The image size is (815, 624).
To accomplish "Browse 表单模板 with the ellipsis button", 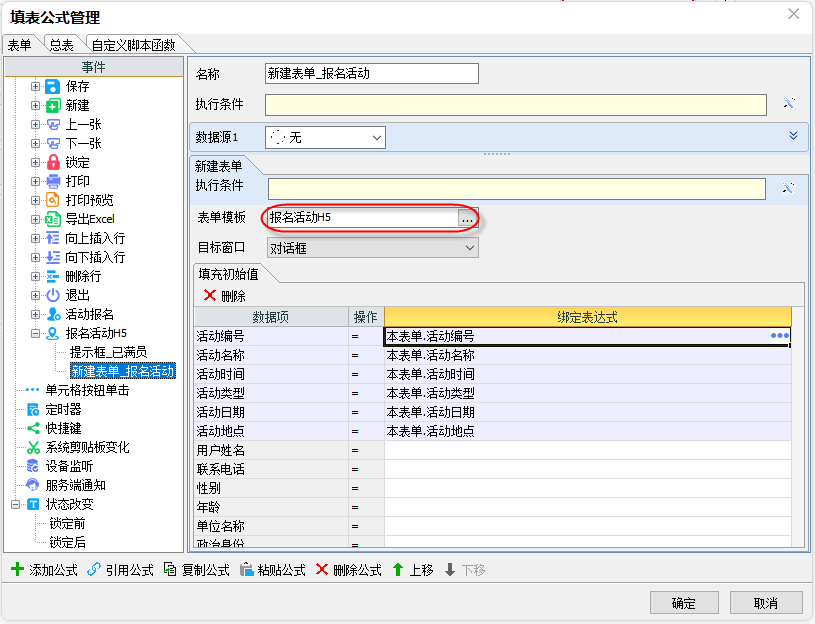I will click(467, 218).
